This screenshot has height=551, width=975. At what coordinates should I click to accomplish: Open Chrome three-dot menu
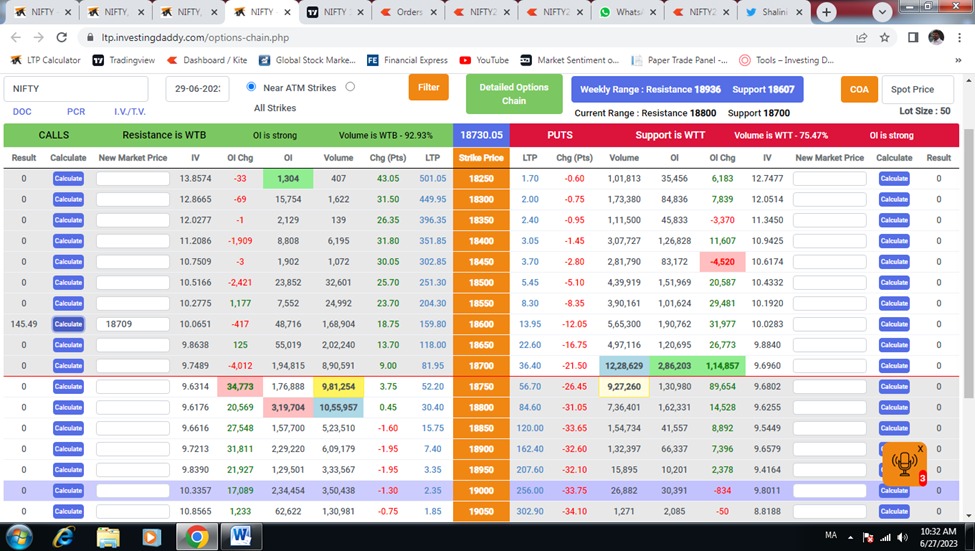tap(959, 37)
